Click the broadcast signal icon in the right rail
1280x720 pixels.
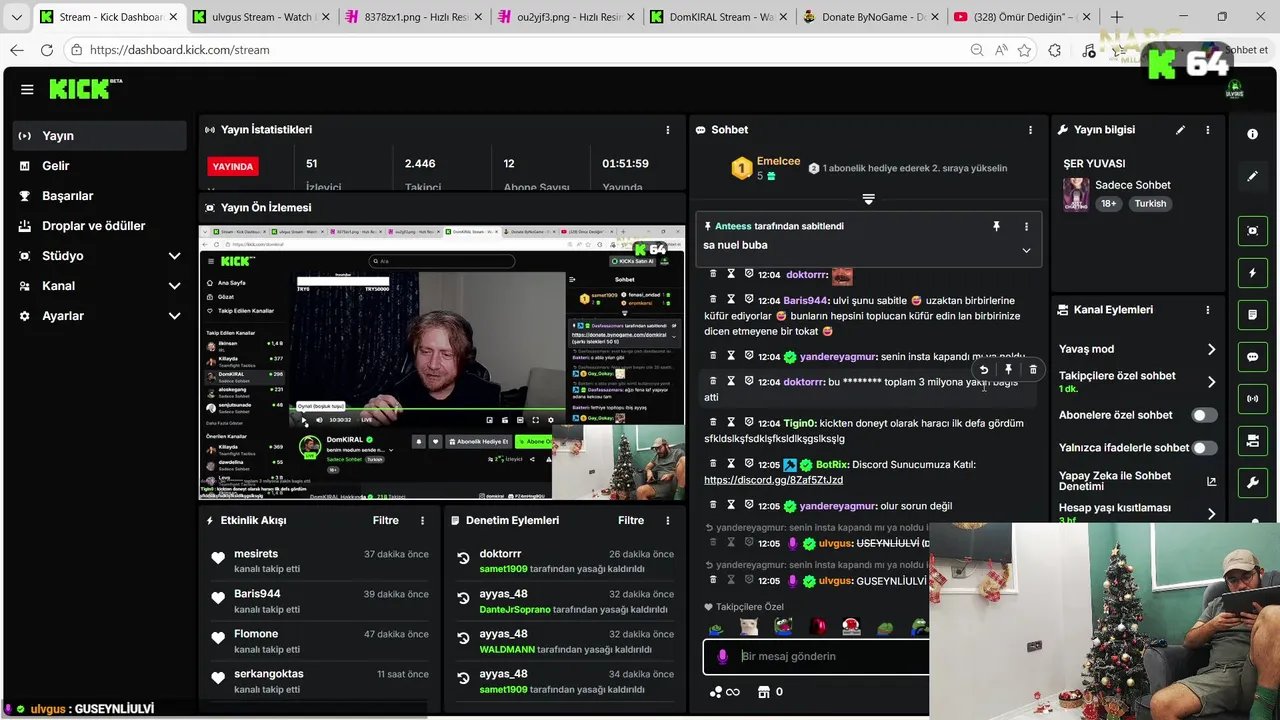tap(1253, 399)
